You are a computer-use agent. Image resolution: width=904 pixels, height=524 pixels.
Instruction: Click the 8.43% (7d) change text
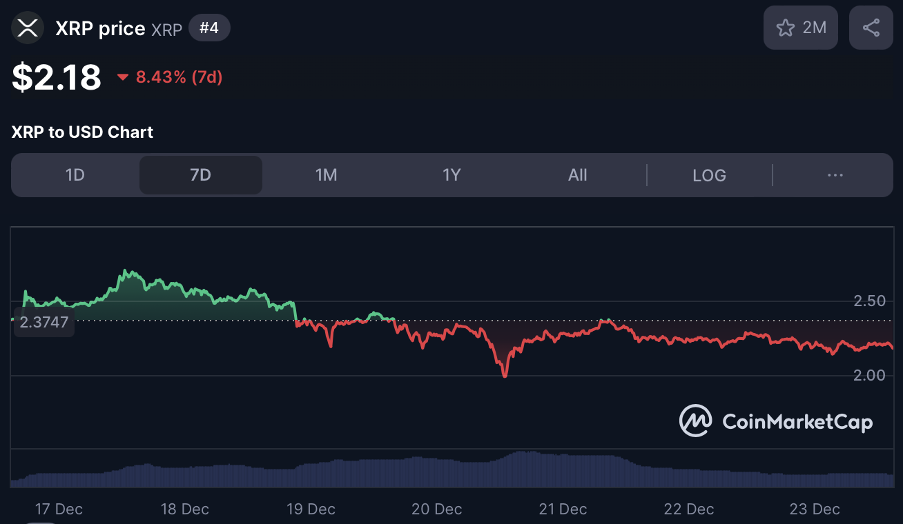179,77
